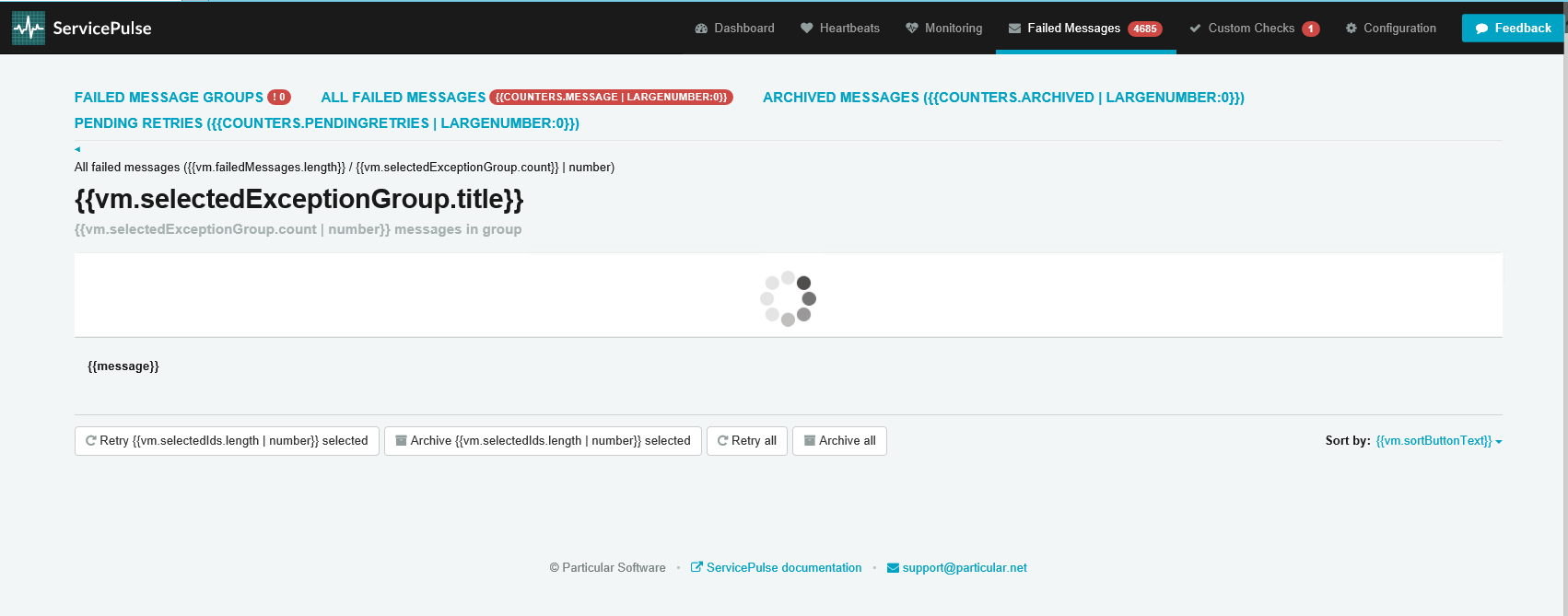Open the Dashboard nav item

pyautogui.click(x=734, y=28)
